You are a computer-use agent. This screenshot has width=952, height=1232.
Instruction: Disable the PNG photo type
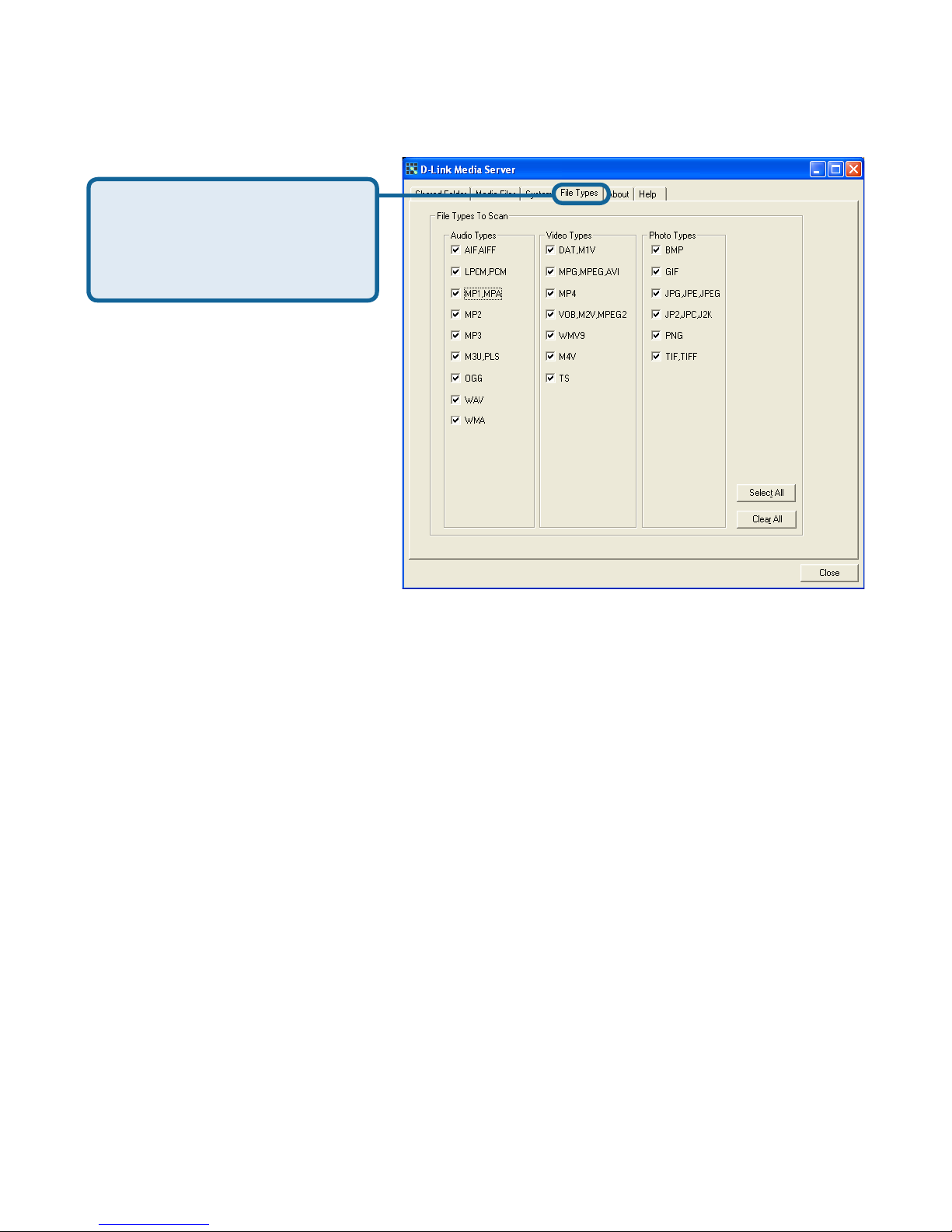click(x=656, y=335)
